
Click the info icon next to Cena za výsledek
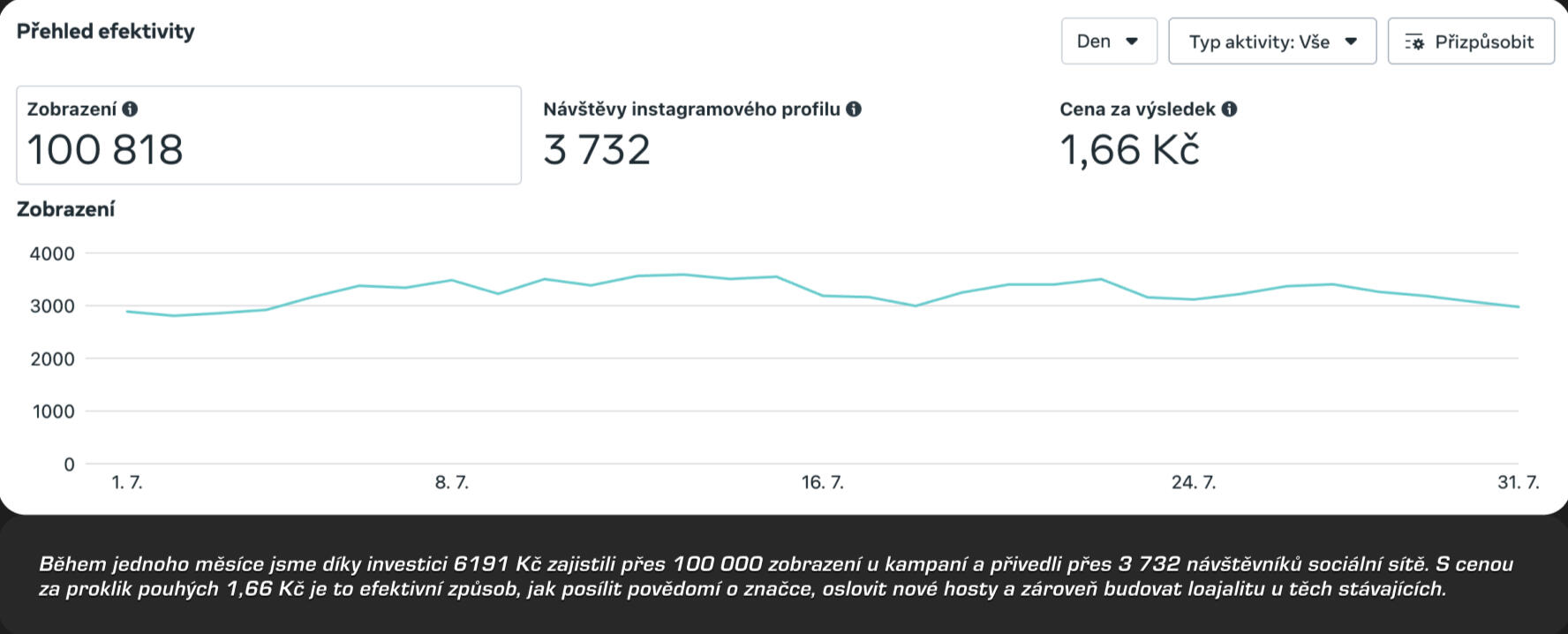(x=1229, y=109)
